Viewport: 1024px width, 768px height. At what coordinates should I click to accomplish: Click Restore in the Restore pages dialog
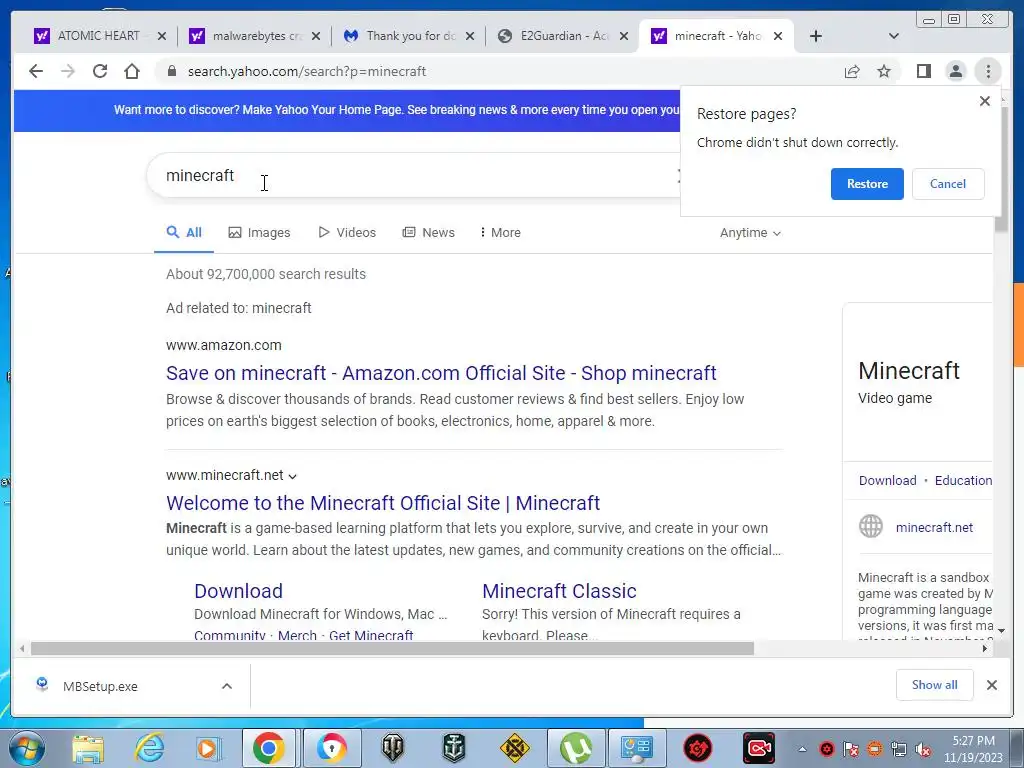pyautogui.click(x=867, y=184)
